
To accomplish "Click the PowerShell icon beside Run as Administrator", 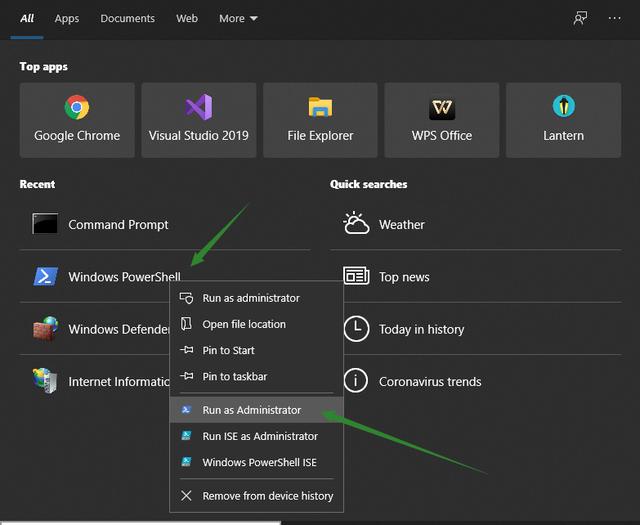I will pyautogui.click(x=186, y=409).
